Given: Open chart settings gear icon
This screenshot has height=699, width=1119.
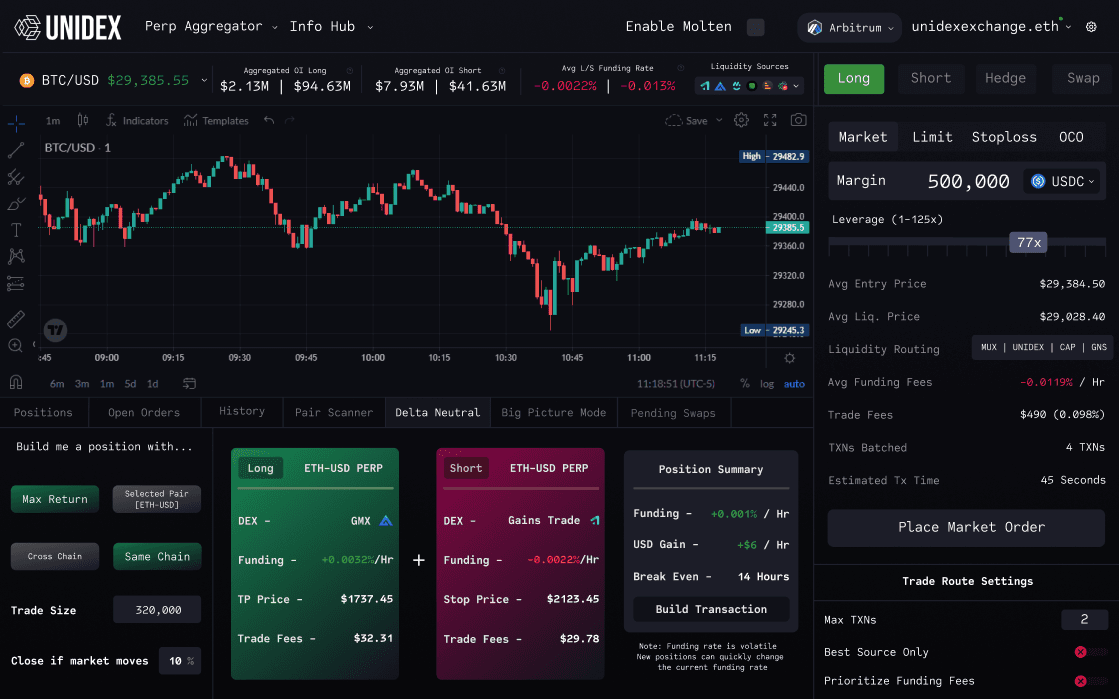Looking at the screenshot, I should (741, 120).
